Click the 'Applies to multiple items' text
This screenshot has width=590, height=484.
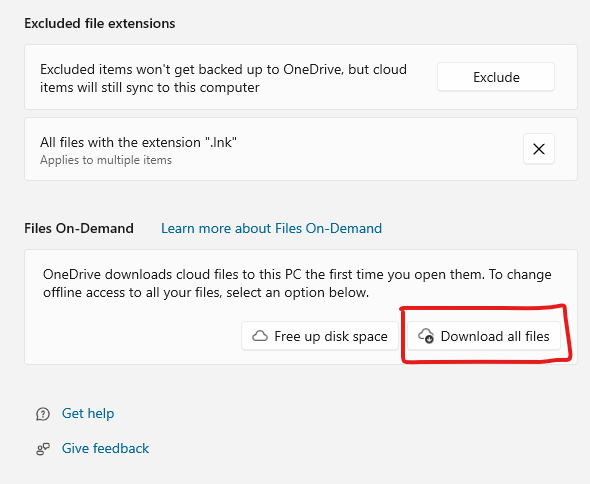[106, 160]
